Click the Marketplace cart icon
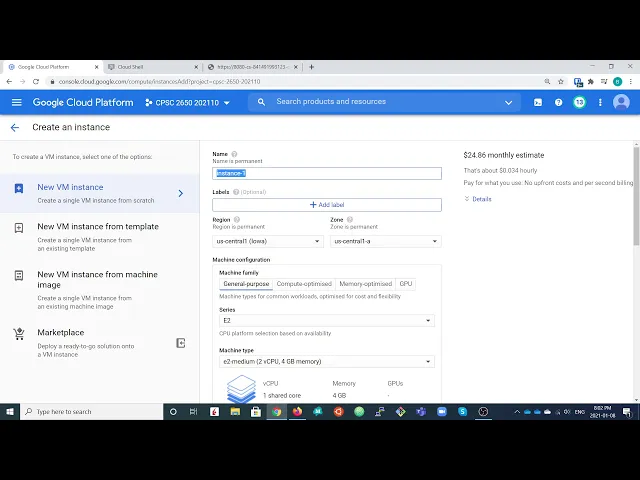This screenshot has width=640, height=480. point(19,334)
